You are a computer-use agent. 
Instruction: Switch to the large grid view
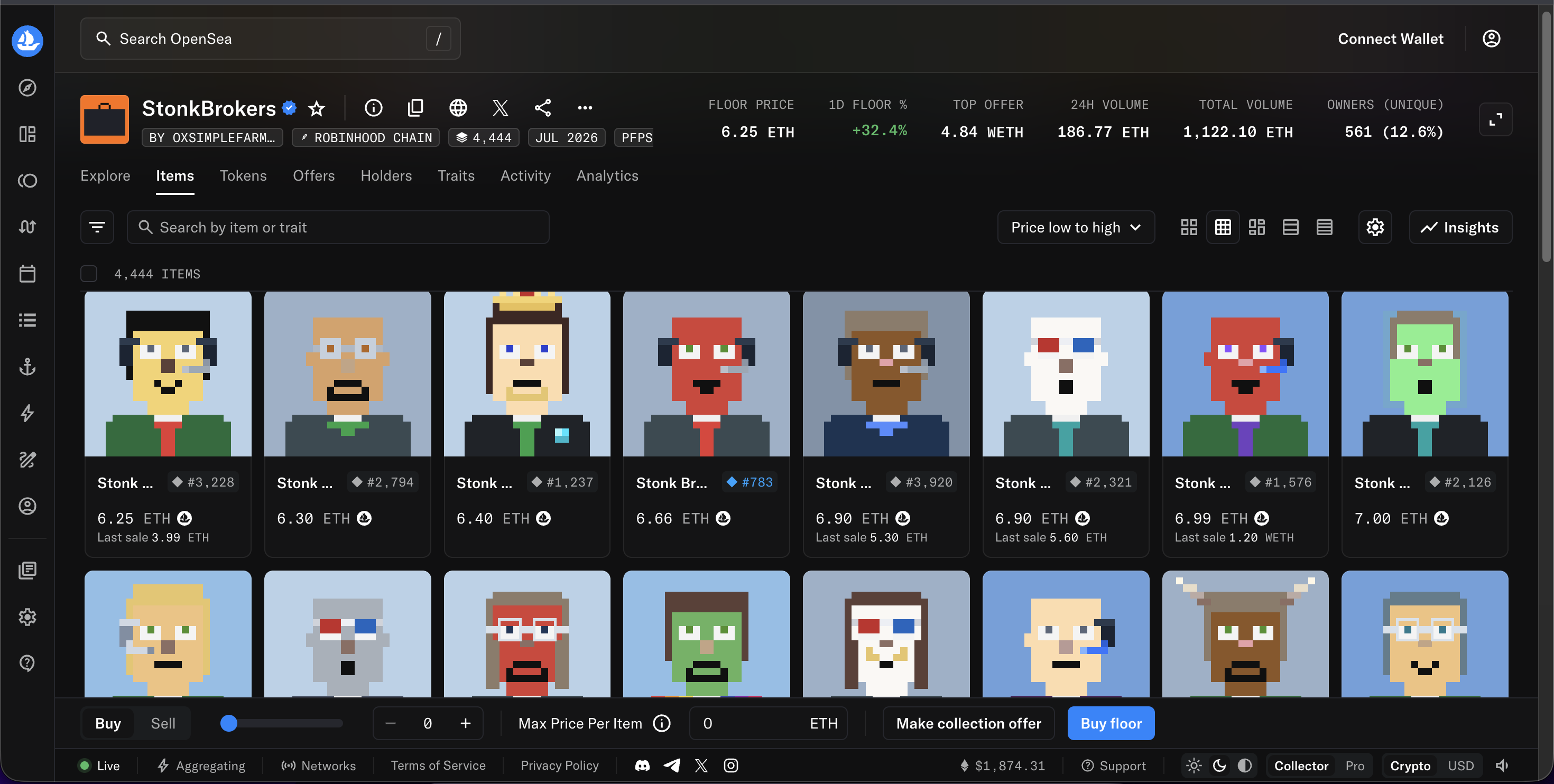click(1189, 227)
